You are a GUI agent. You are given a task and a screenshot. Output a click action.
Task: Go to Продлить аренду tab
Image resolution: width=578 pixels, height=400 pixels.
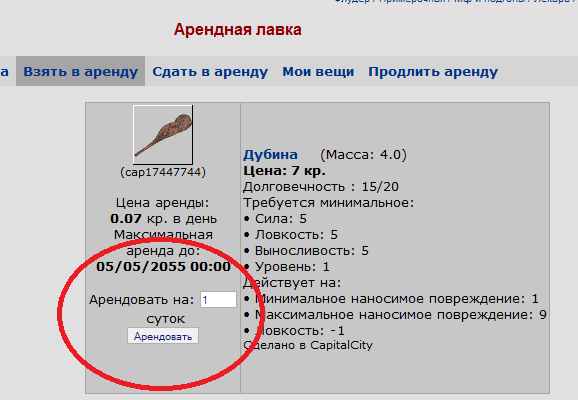click(x=433, y=72)
